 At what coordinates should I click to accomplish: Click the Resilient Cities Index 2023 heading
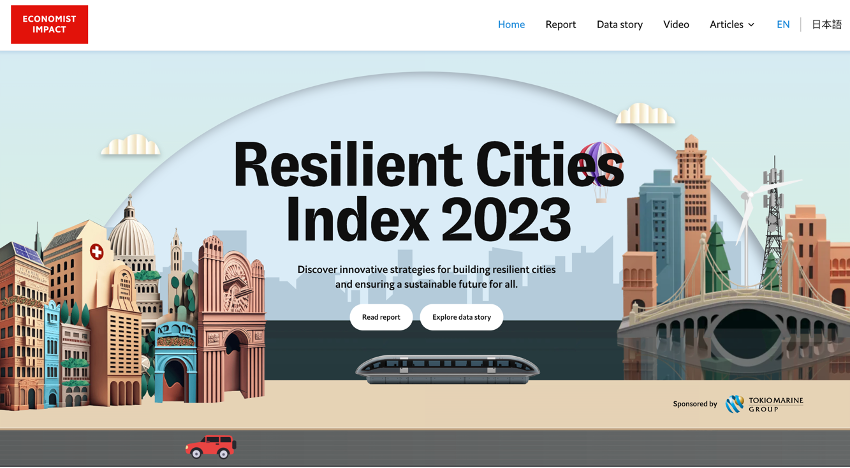[429, 191]
